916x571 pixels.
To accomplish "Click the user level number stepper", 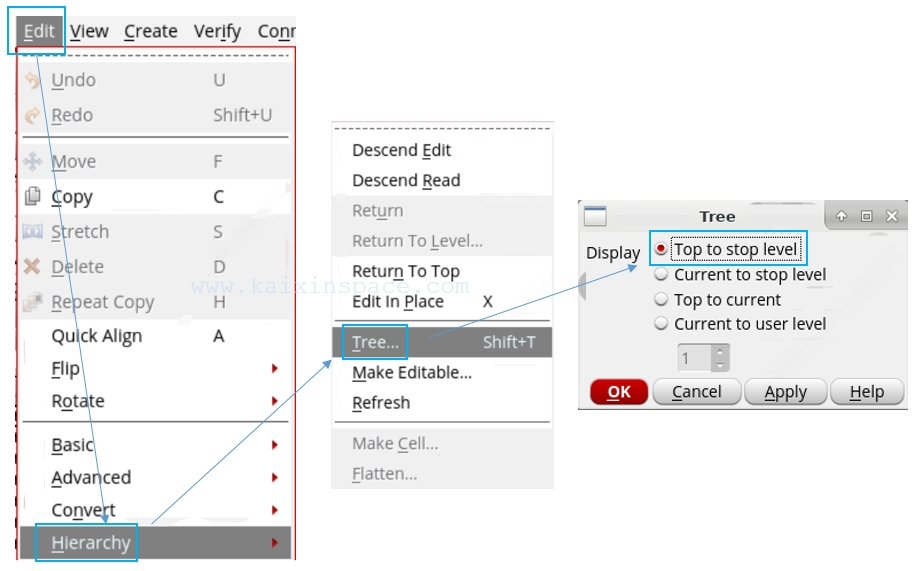I will (720, 358).
